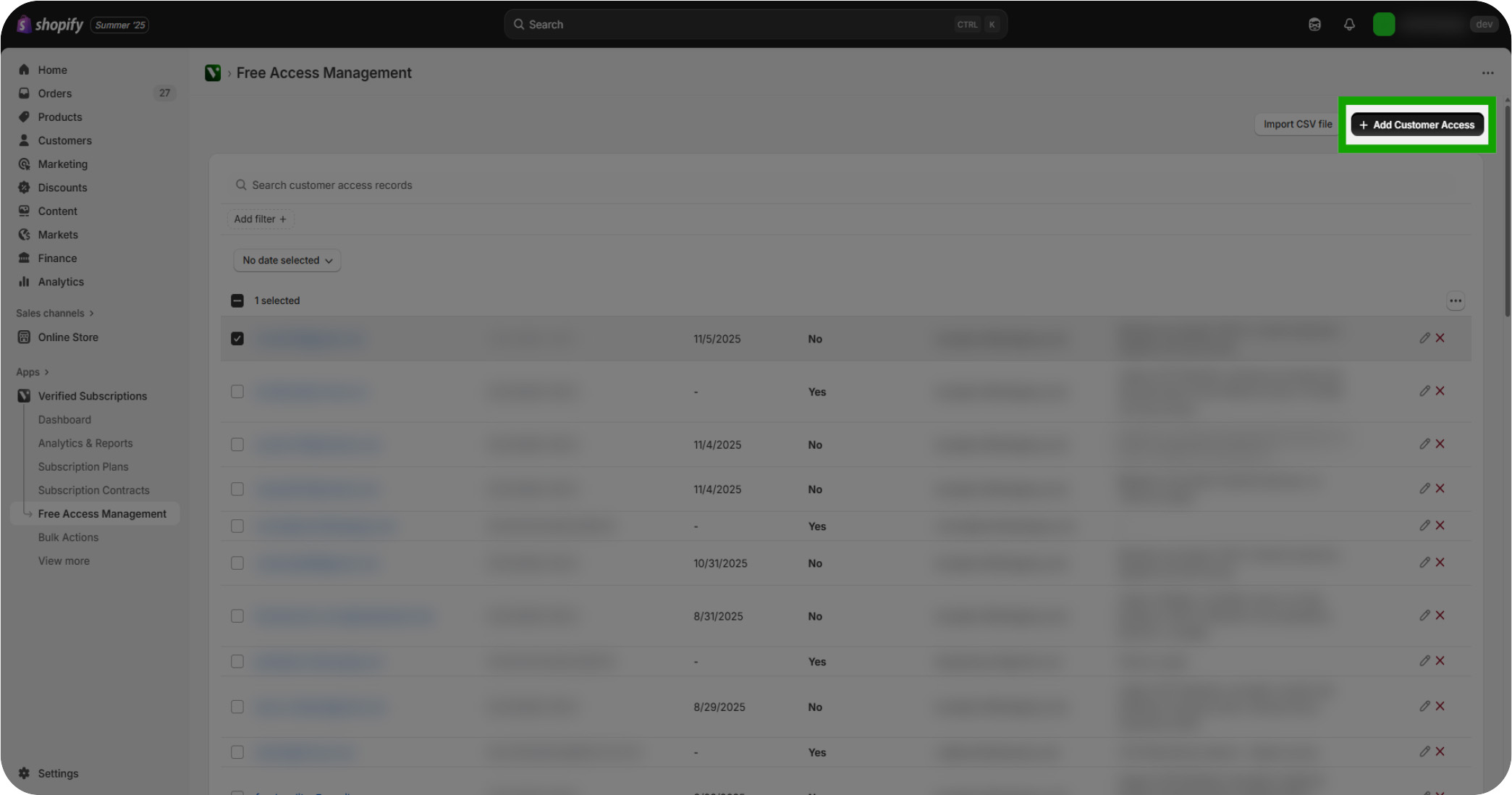Focus the Search customer access records field

coord(845,185)
